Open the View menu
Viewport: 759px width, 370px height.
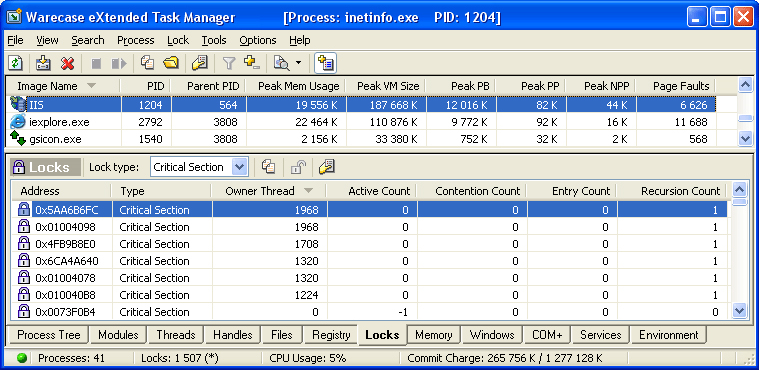(x=47, y=40)
